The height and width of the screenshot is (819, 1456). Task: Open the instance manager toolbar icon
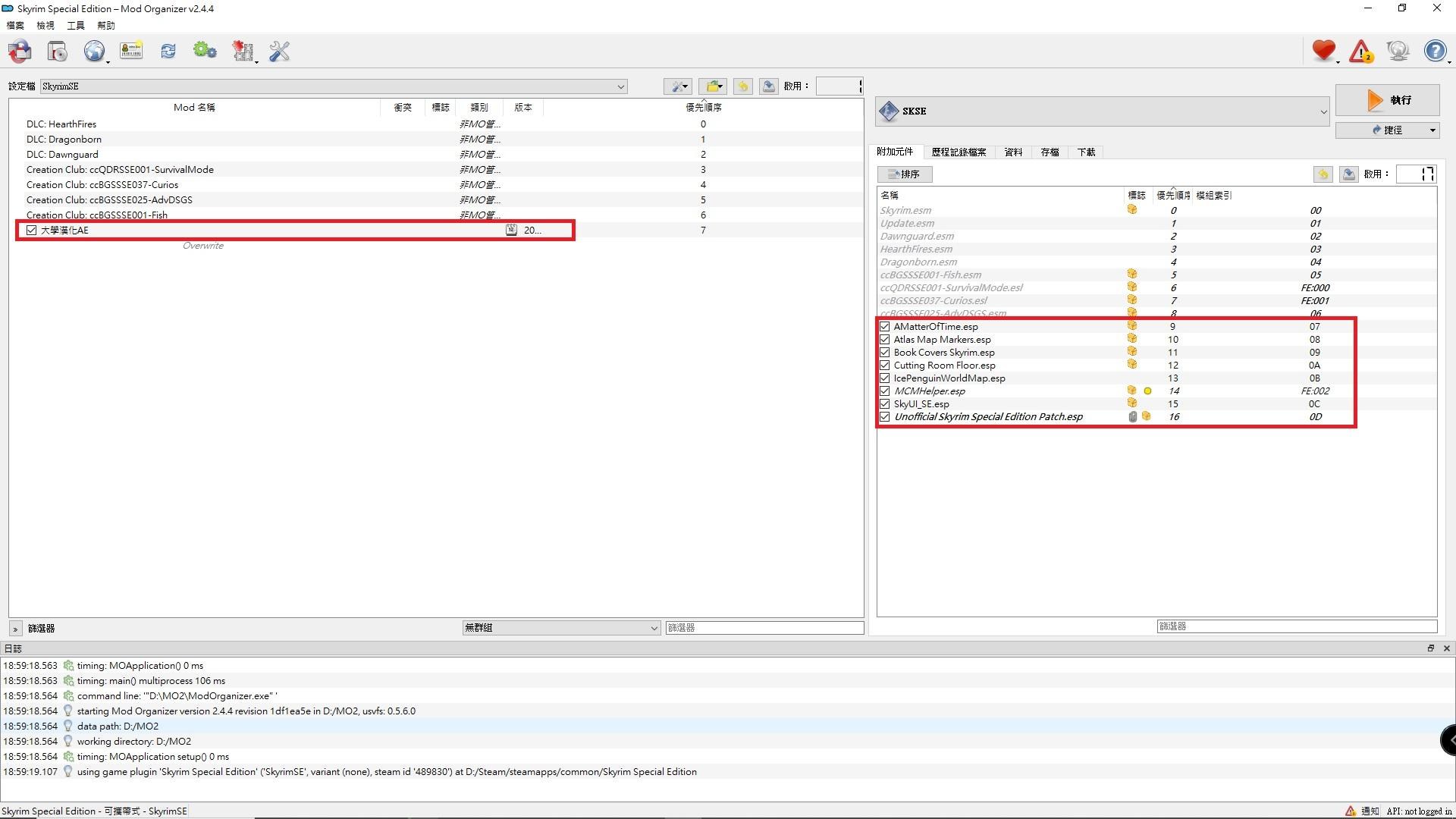pyautogui.click(x=20, y=52)
